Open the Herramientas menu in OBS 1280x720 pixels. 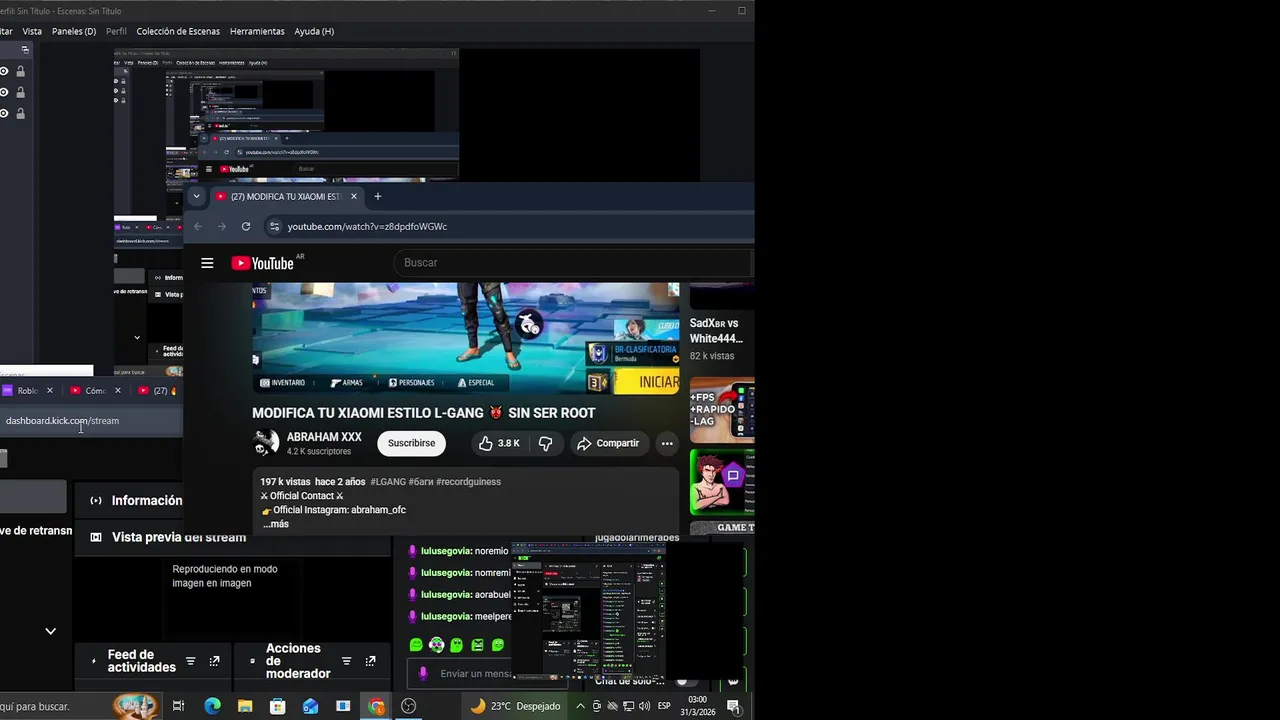(x=257, y=31)
